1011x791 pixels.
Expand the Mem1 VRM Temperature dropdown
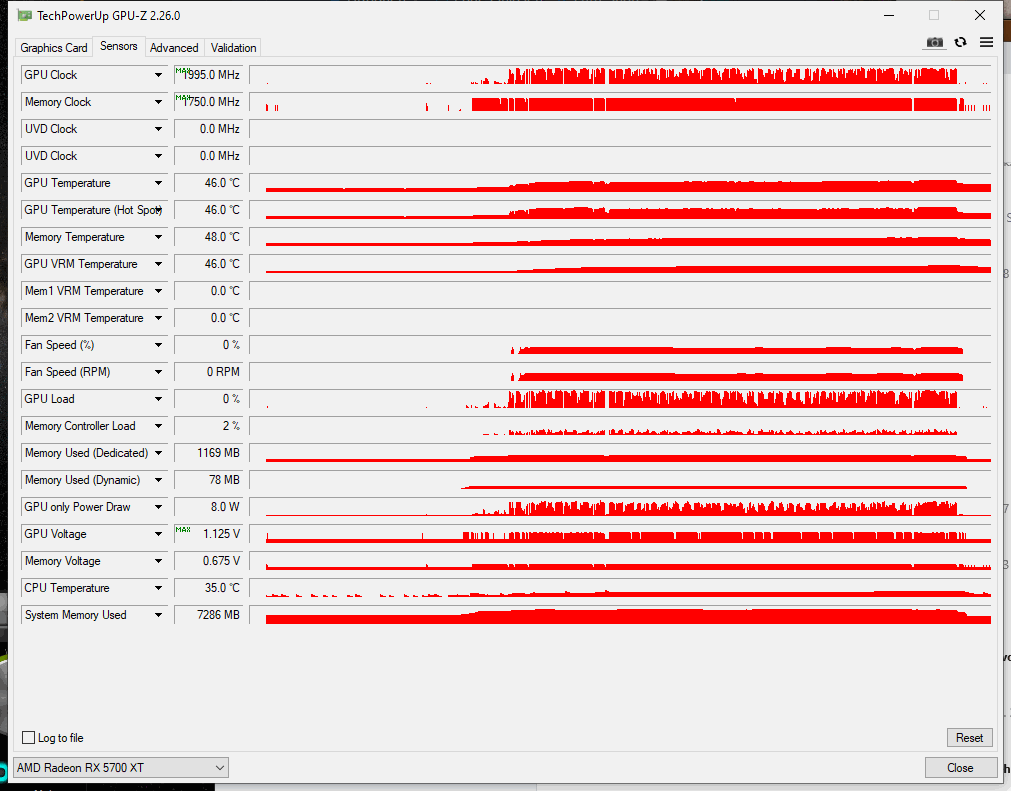159,291
